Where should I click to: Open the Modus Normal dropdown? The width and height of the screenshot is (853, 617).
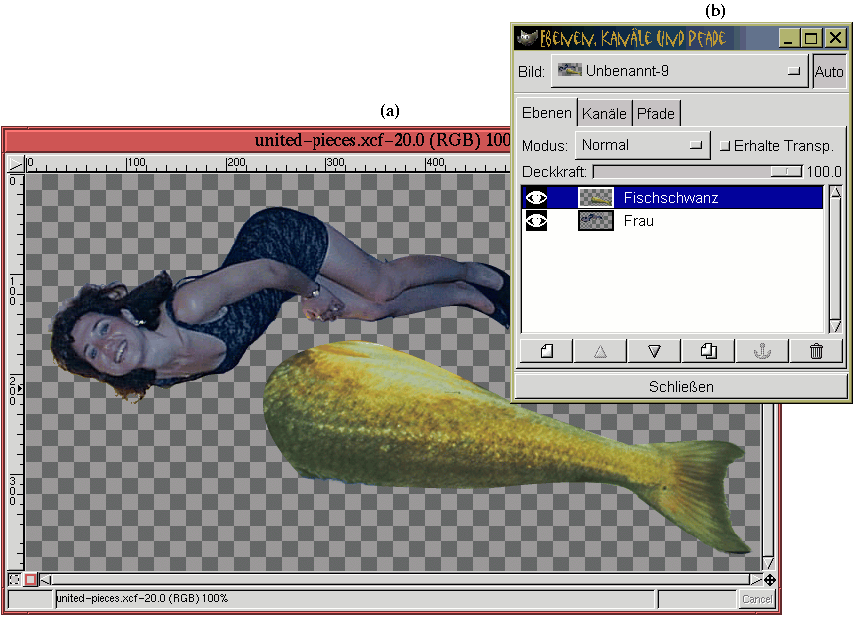point(642,145)
